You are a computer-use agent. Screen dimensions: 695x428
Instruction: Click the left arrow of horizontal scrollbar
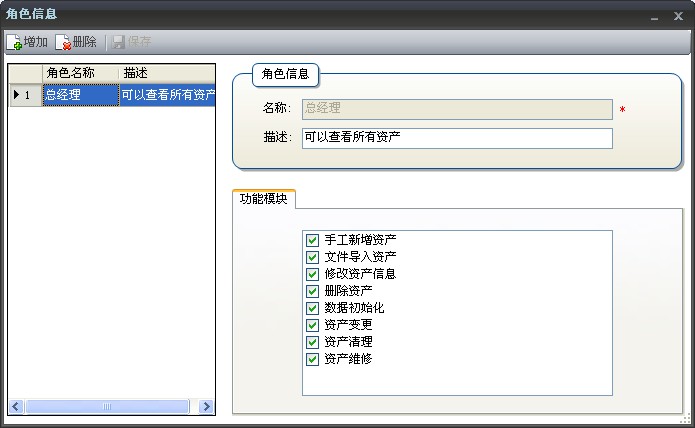click(16, 407)
